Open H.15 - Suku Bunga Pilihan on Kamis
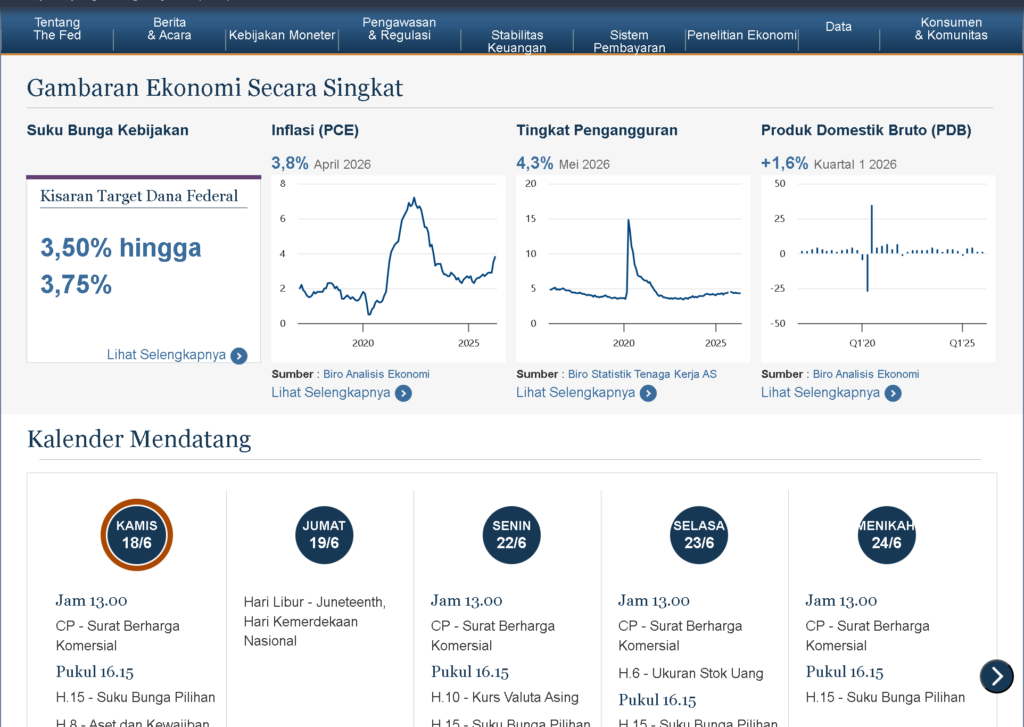The height and width of the screenshot is (727, 1024). (x=135, y=698)
